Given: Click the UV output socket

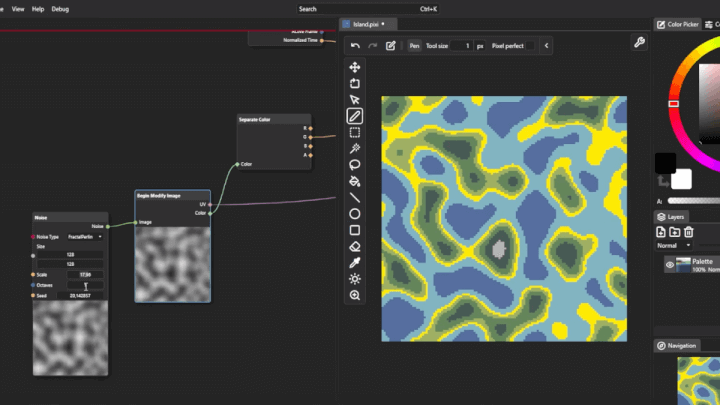Looking at the screenshot, I should 210,204.
